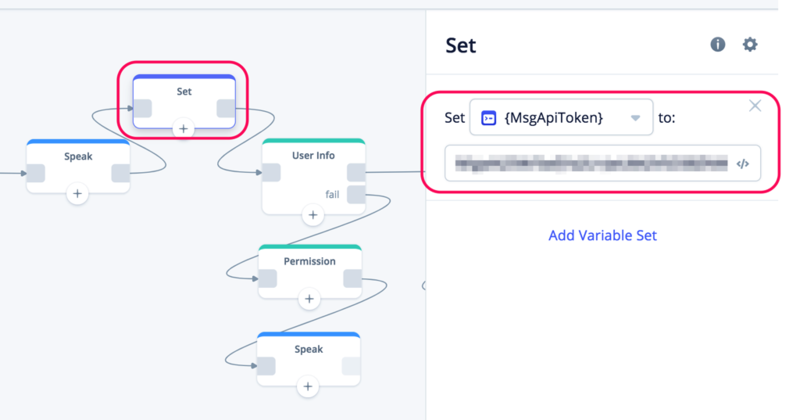Select the Set block on canvas
The image size is (800, 420).
[184, 102]
